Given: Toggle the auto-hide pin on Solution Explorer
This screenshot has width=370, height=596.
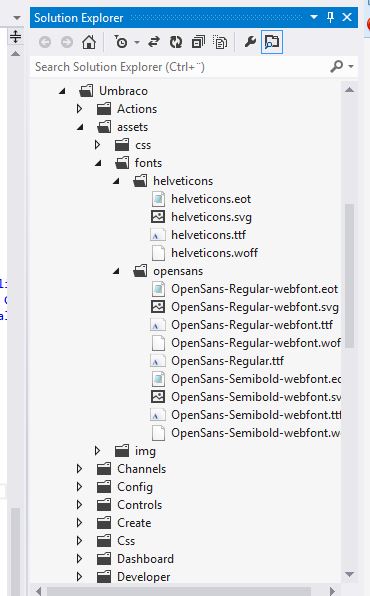Looking at the screenshot, I should pyautogui.click(x=330, y=17).
